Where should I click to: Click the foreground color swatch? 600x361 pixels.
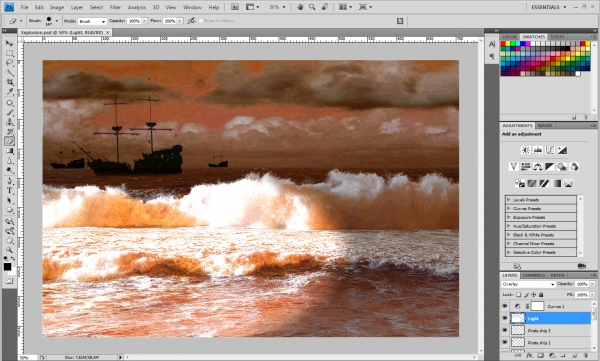click(x=7, y=266)
